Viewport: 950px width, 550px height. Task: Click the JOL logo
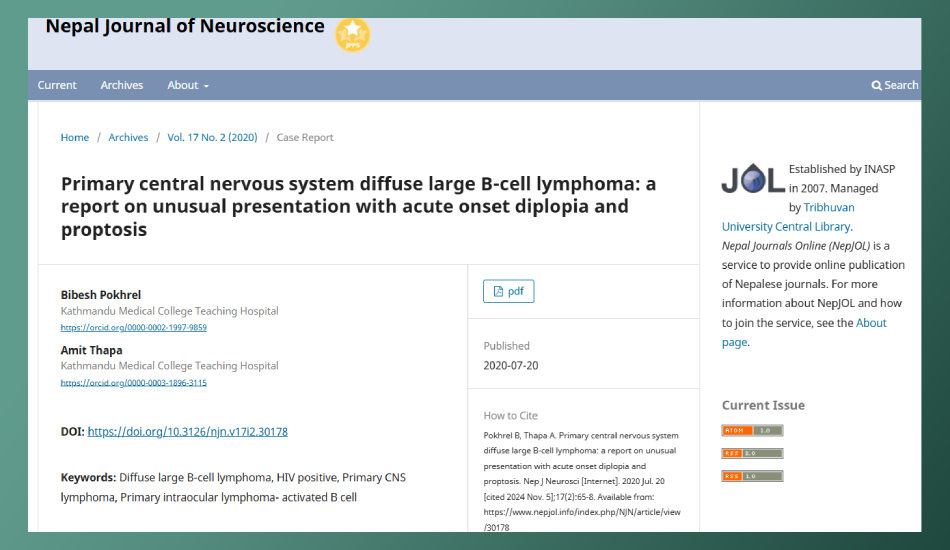pos(753,179)
